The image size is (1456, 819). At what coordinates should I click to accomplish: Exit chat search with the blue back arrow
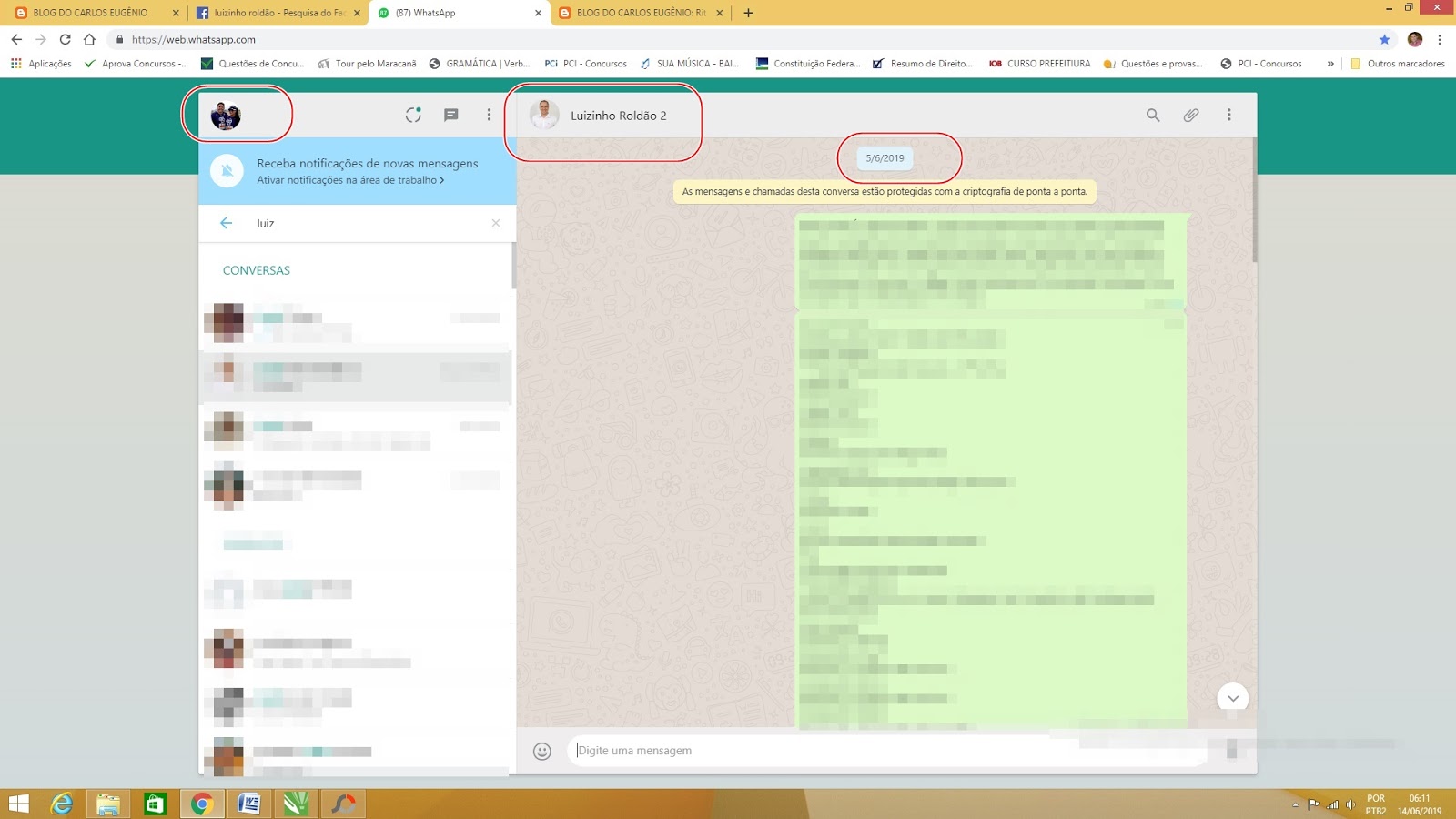226,223
